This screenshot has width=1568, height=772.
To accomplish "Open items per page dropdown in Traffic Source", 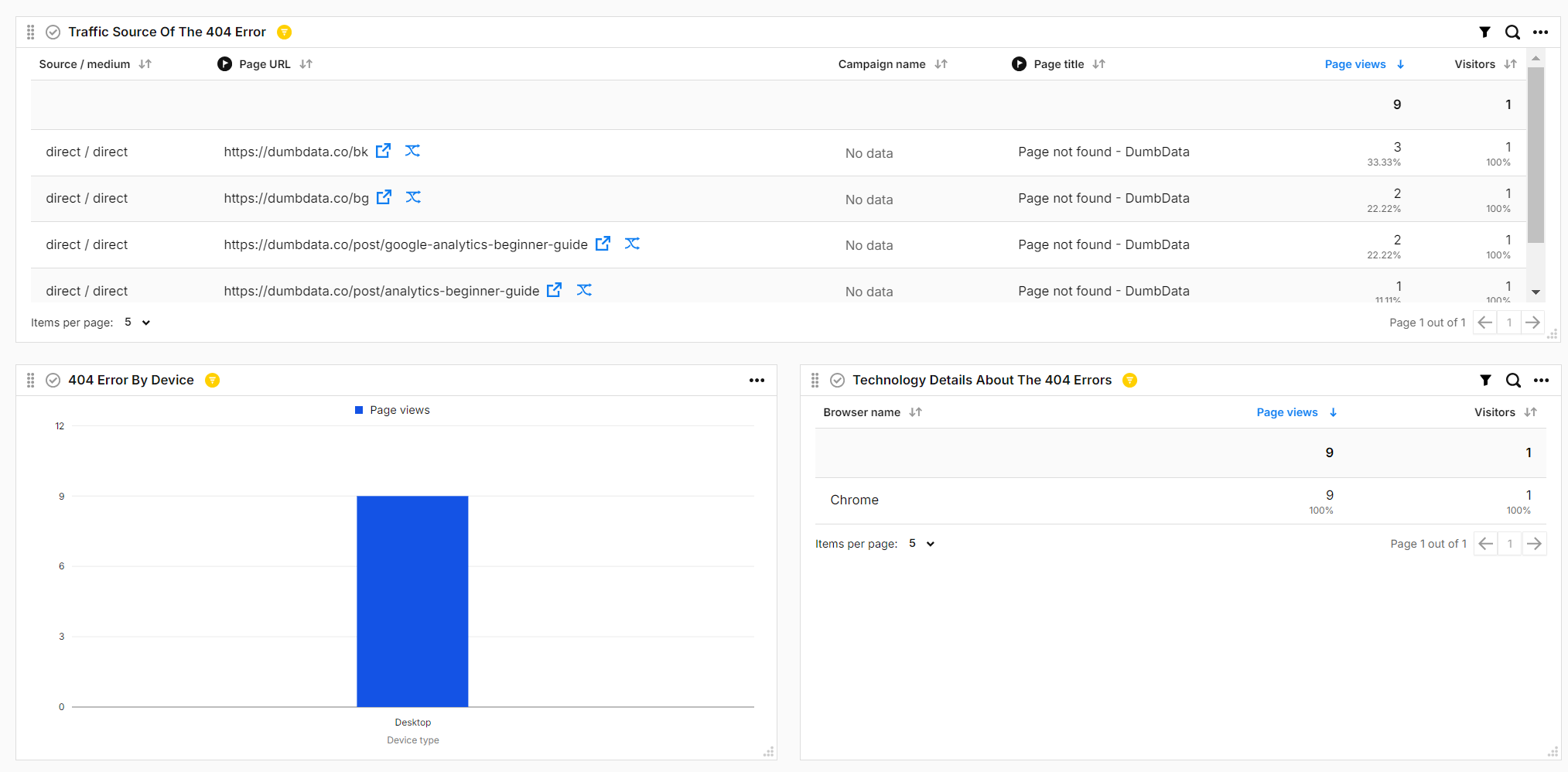I will pos(138,323).
